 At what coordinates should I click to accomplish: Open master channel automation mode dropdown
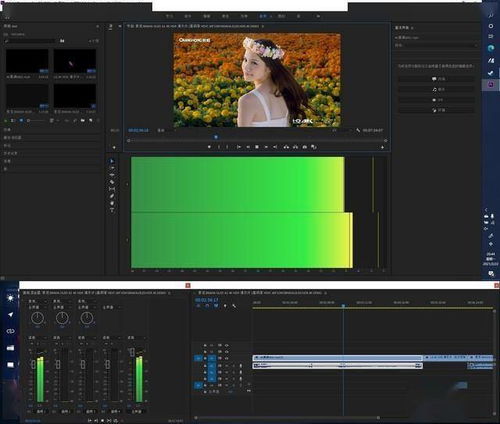click(x=137, y=338)
